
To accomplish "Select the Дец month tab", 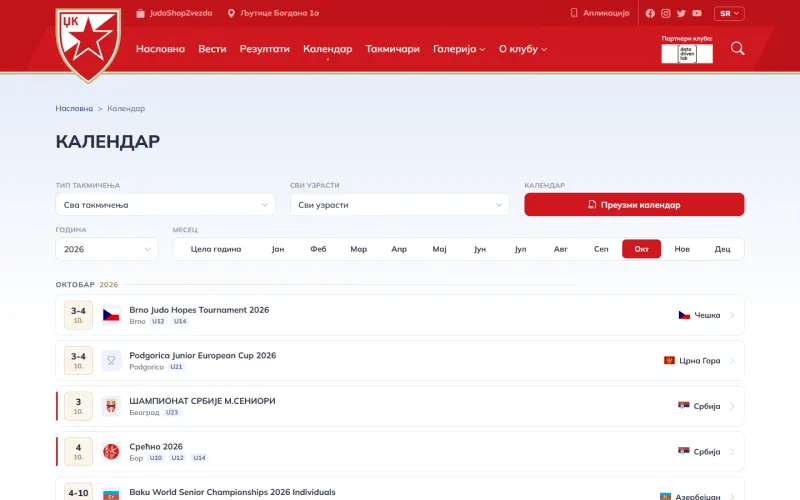I will 722,249.
